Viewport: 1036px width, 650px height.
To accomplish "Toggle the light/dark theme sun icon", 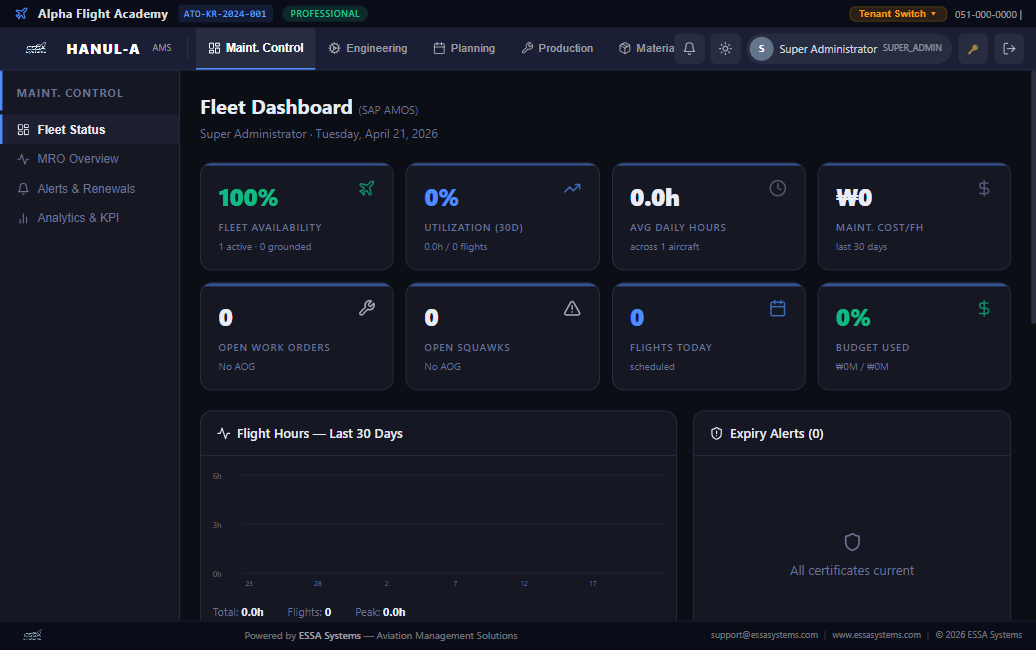I will coord(725,49).
